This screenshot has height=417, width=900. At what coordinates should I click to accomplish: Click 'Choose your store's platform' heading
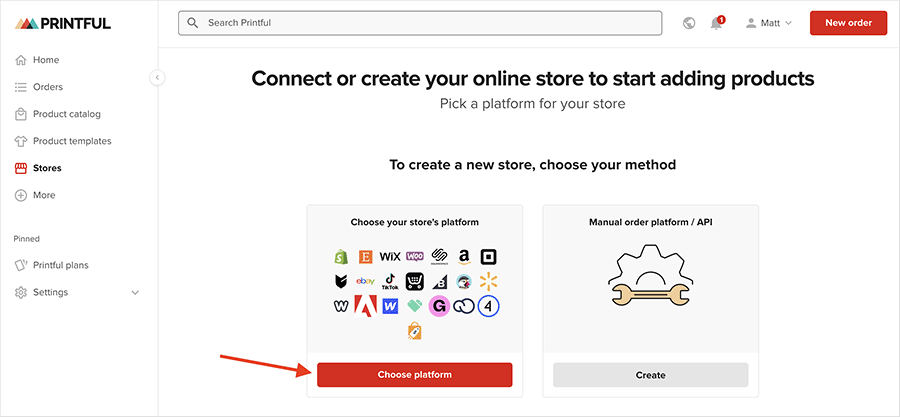coord(414,221)
